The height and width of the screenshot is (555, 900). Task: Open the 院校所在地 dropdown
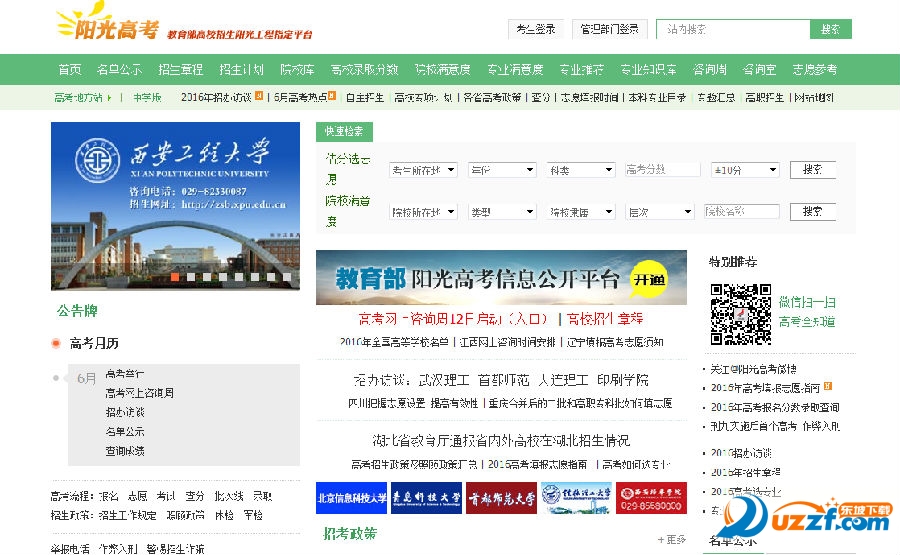(x=423, y=212)
